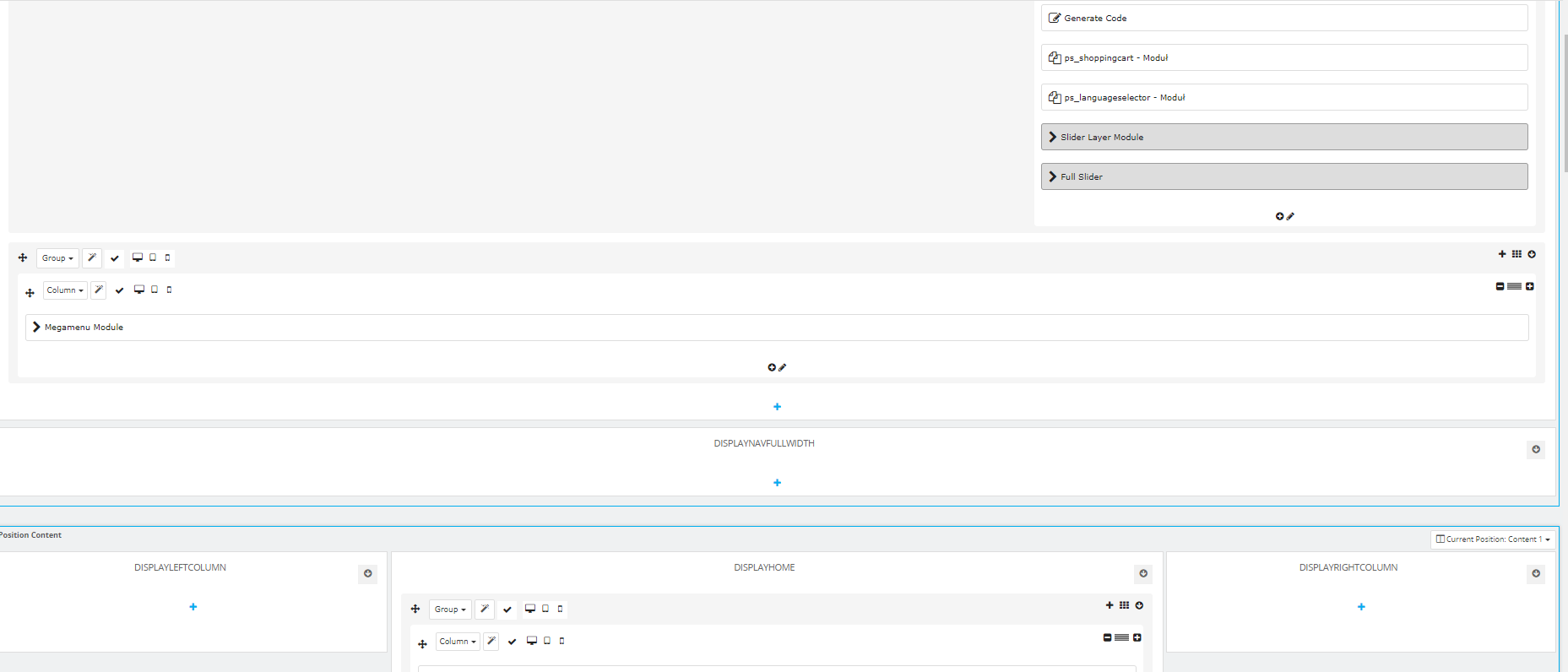Toggle phone visibility for the DISPLAYHOME group
The image size is (1568, 672).
coord(560,609)
